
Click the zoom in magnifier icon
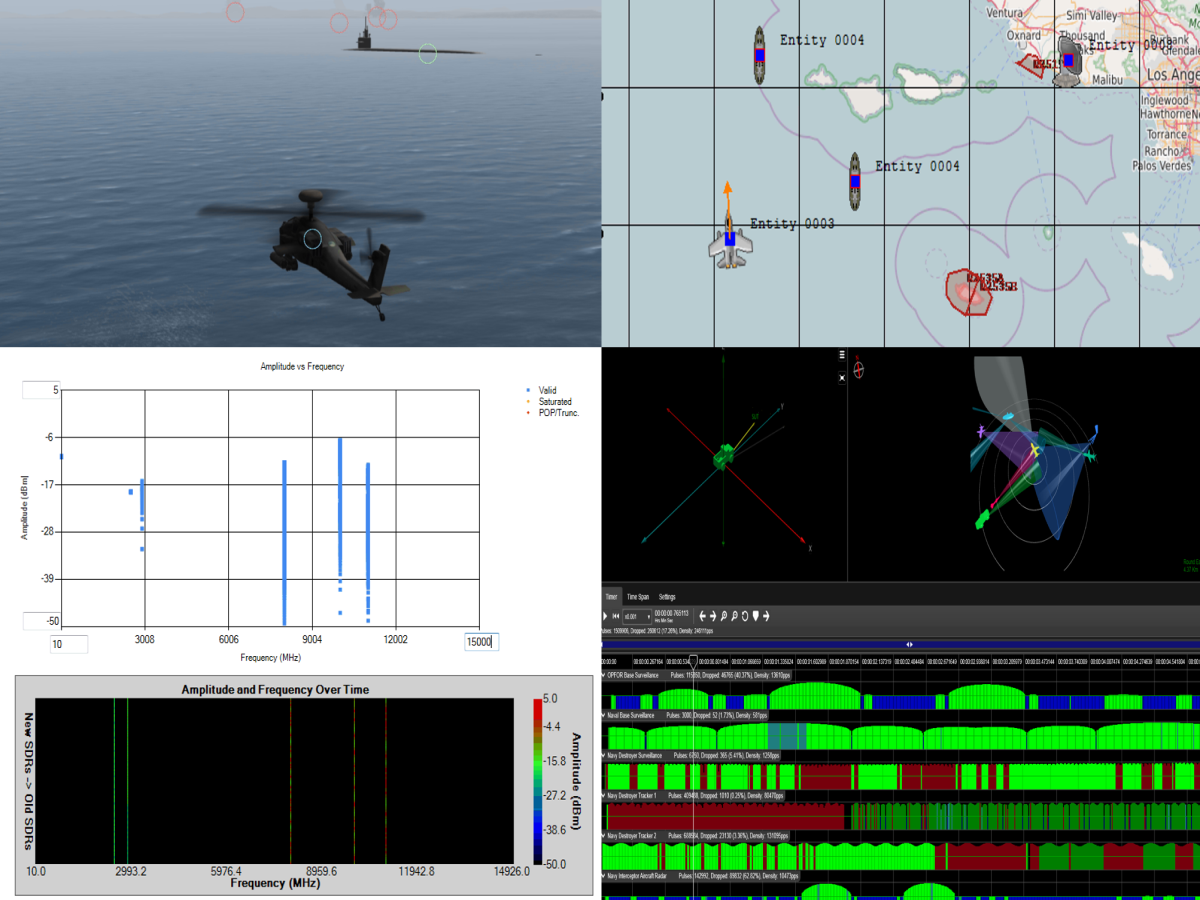click(723, 616)
